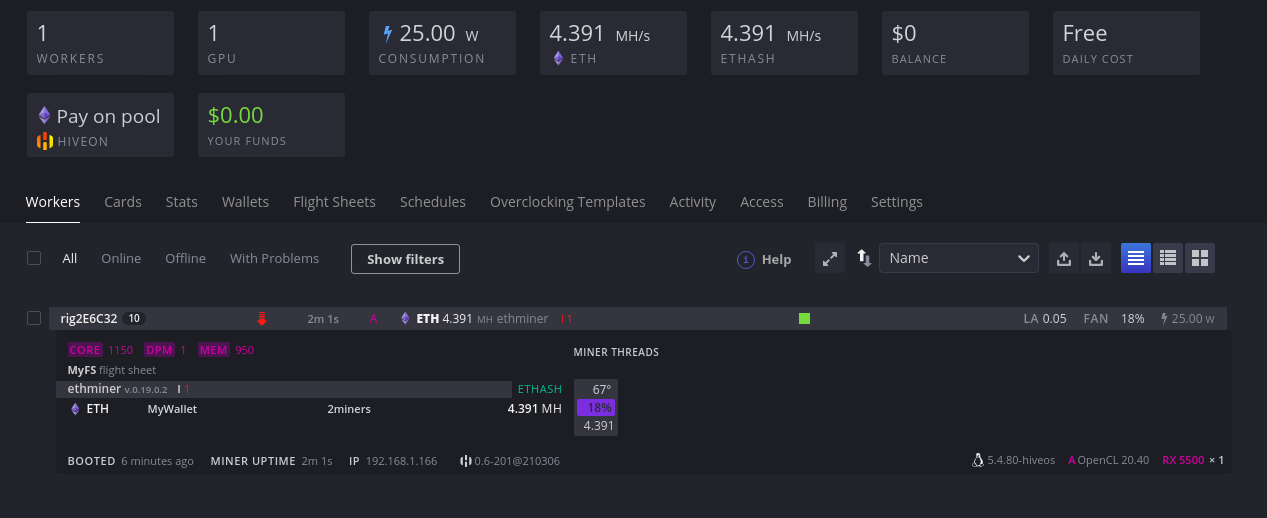Click the green GPU status square
Image resolution: width=1267 pixels, height=518 pixels.
coord(804,319)
